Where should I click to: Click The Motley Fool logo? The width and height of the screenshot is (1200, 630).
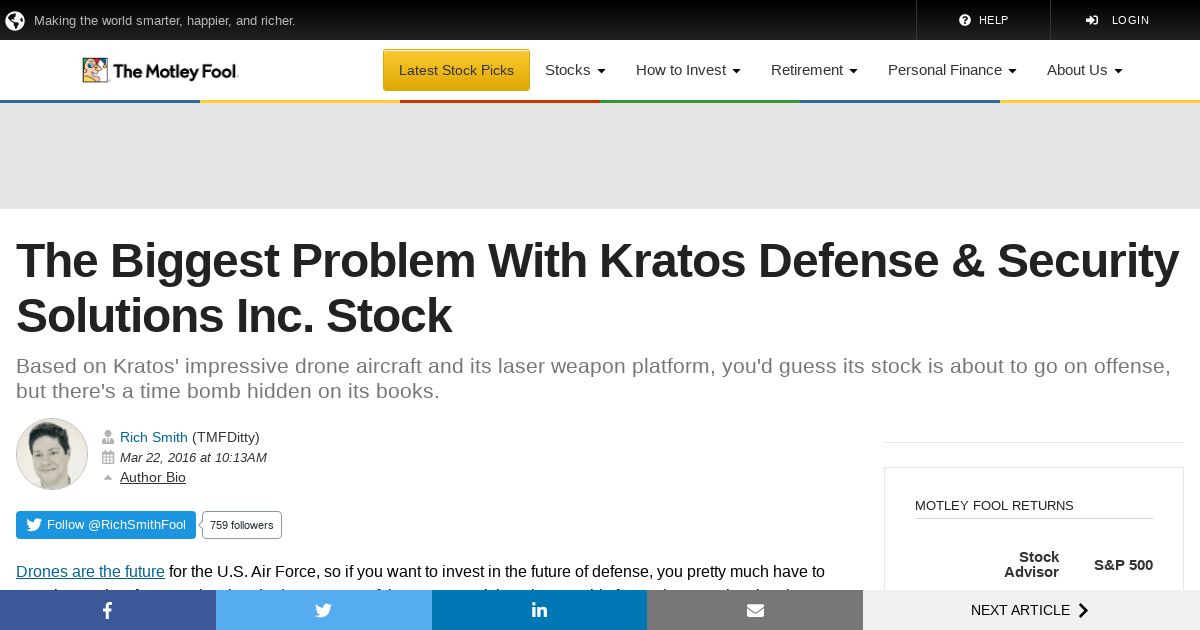click(160, 70)
